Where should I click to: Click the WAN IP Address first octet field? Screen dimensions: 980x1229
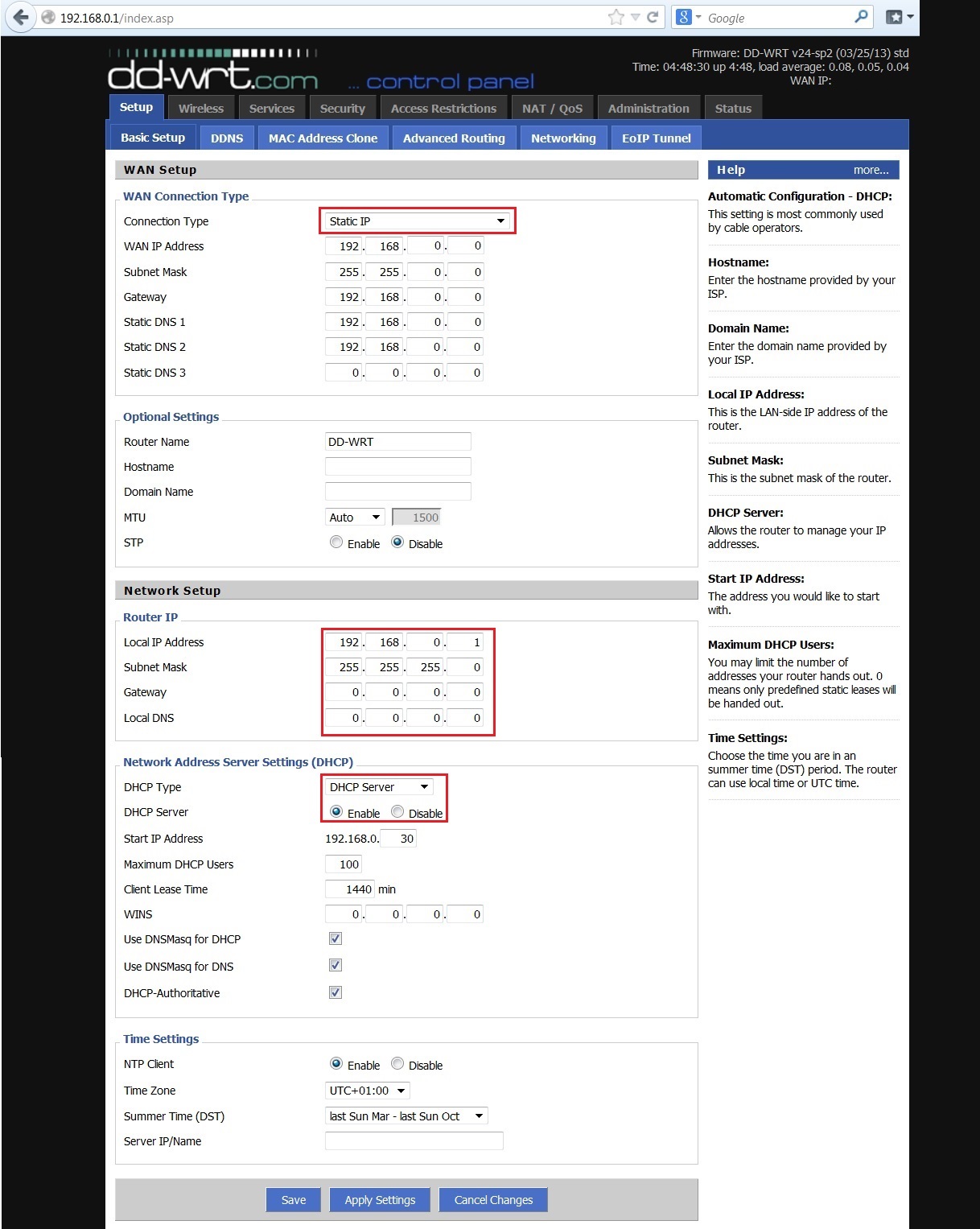344,246
